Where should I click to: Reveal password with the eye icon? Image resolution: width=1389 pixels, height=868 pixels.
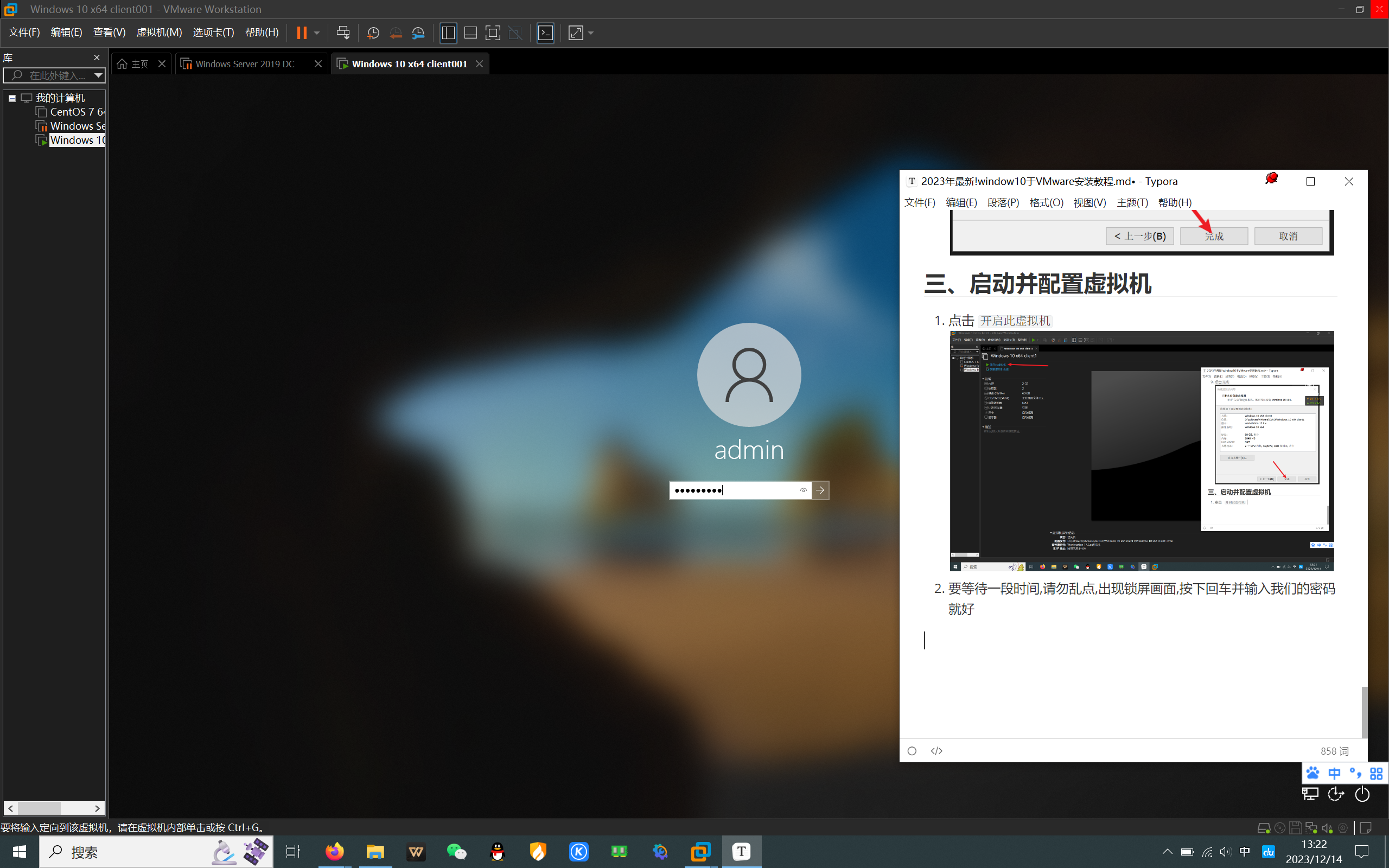point(803,490)
